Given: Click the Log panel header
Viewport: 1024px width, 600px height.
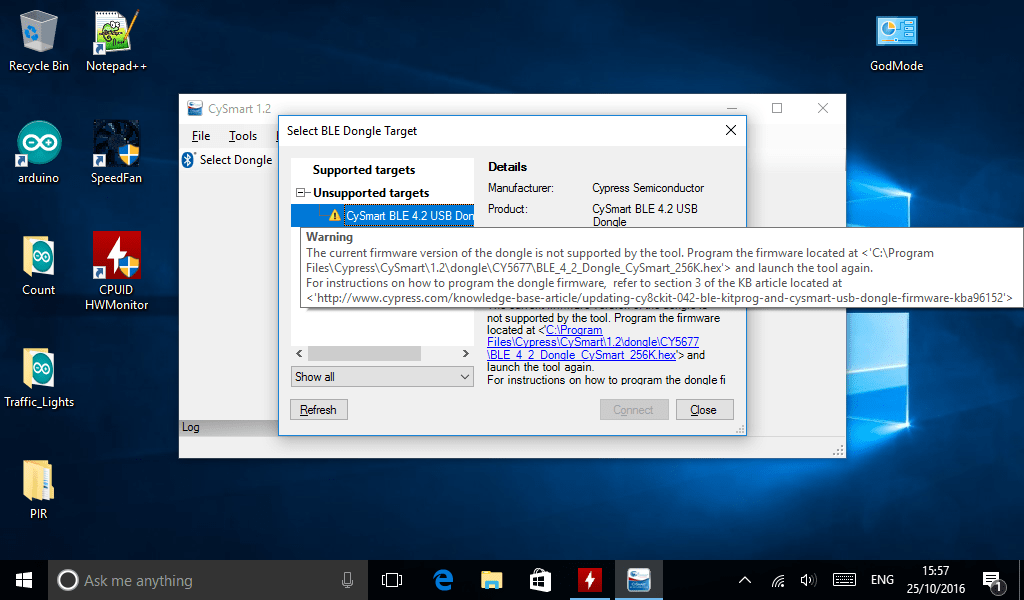Looking at the screenshot, I should tap(229, 427).
